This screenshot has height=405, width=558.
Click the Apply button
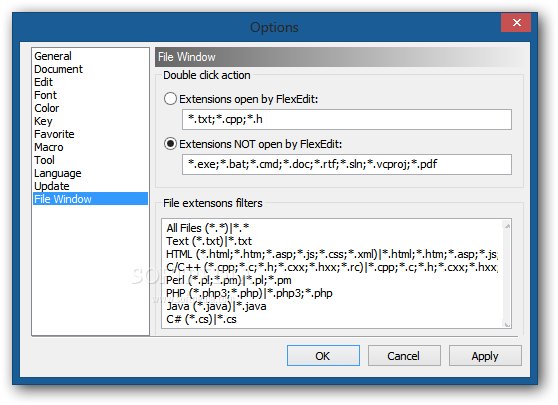[485, 356]
